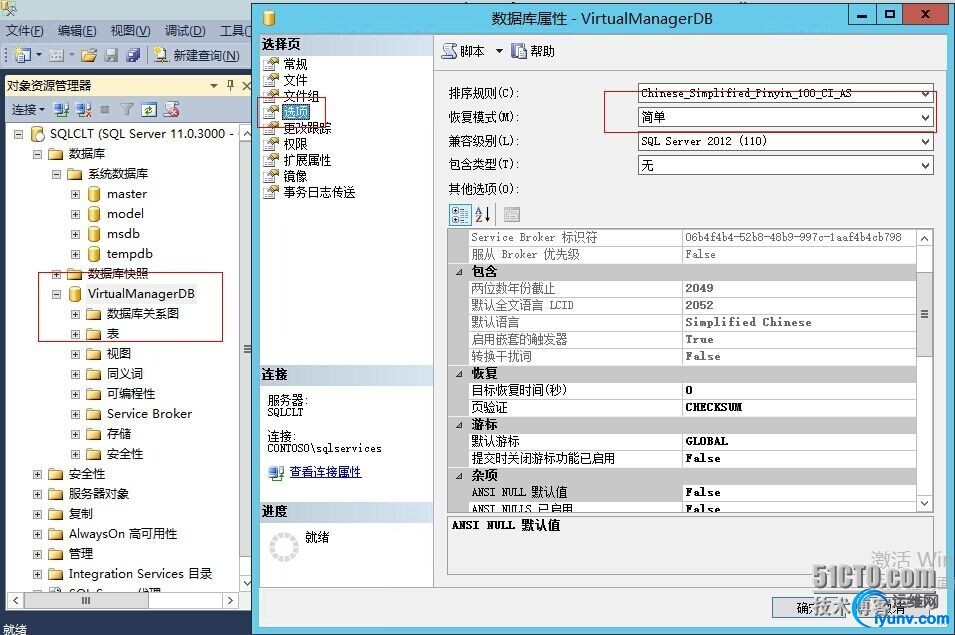The image size is (955, 635).
Task: Collapse the 恢复 property category
Action: click(459, 374)
